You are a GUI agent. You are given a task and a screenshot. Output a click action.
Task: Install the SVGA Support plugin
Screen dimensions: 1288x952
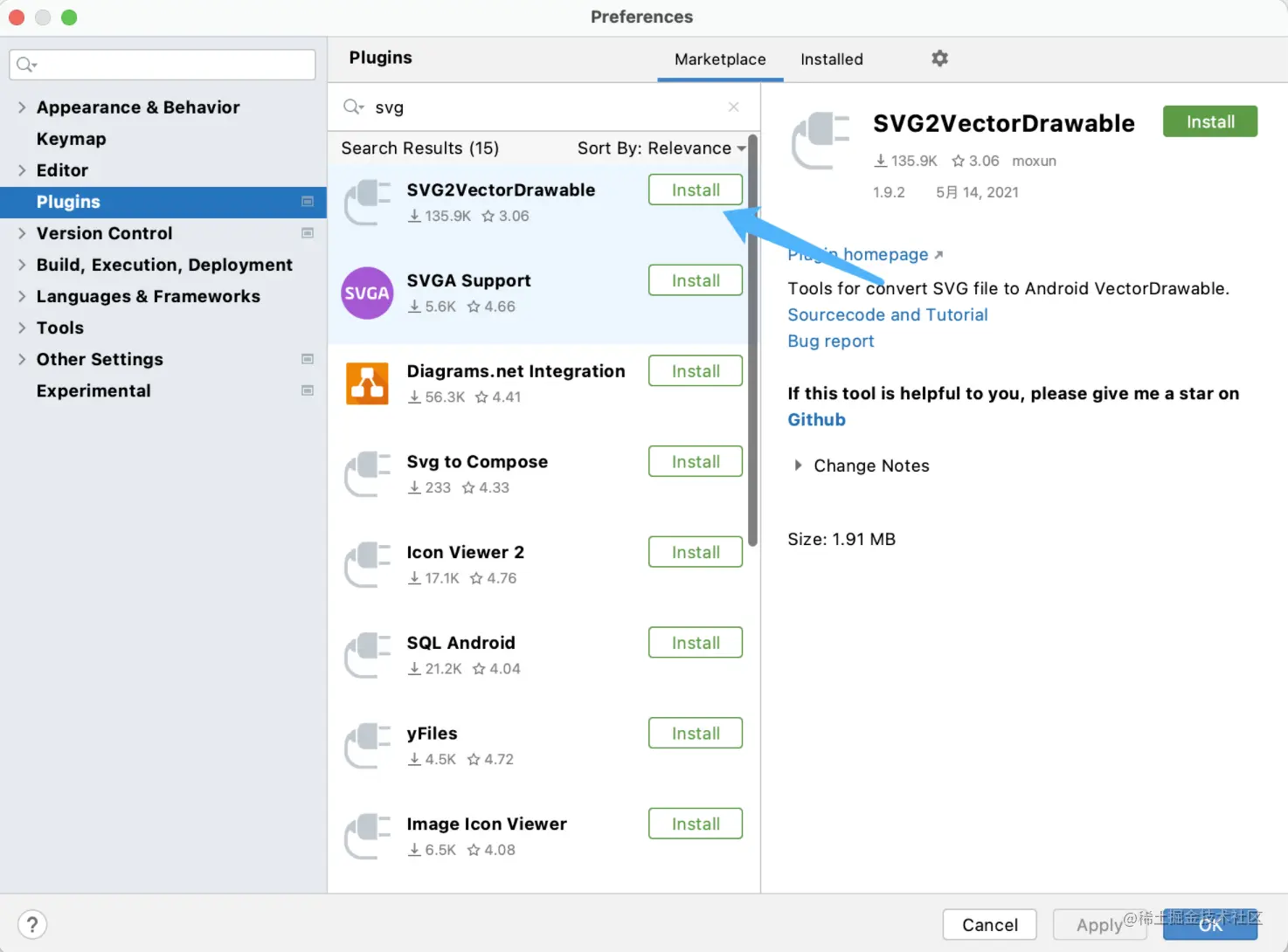pos(696,280)
